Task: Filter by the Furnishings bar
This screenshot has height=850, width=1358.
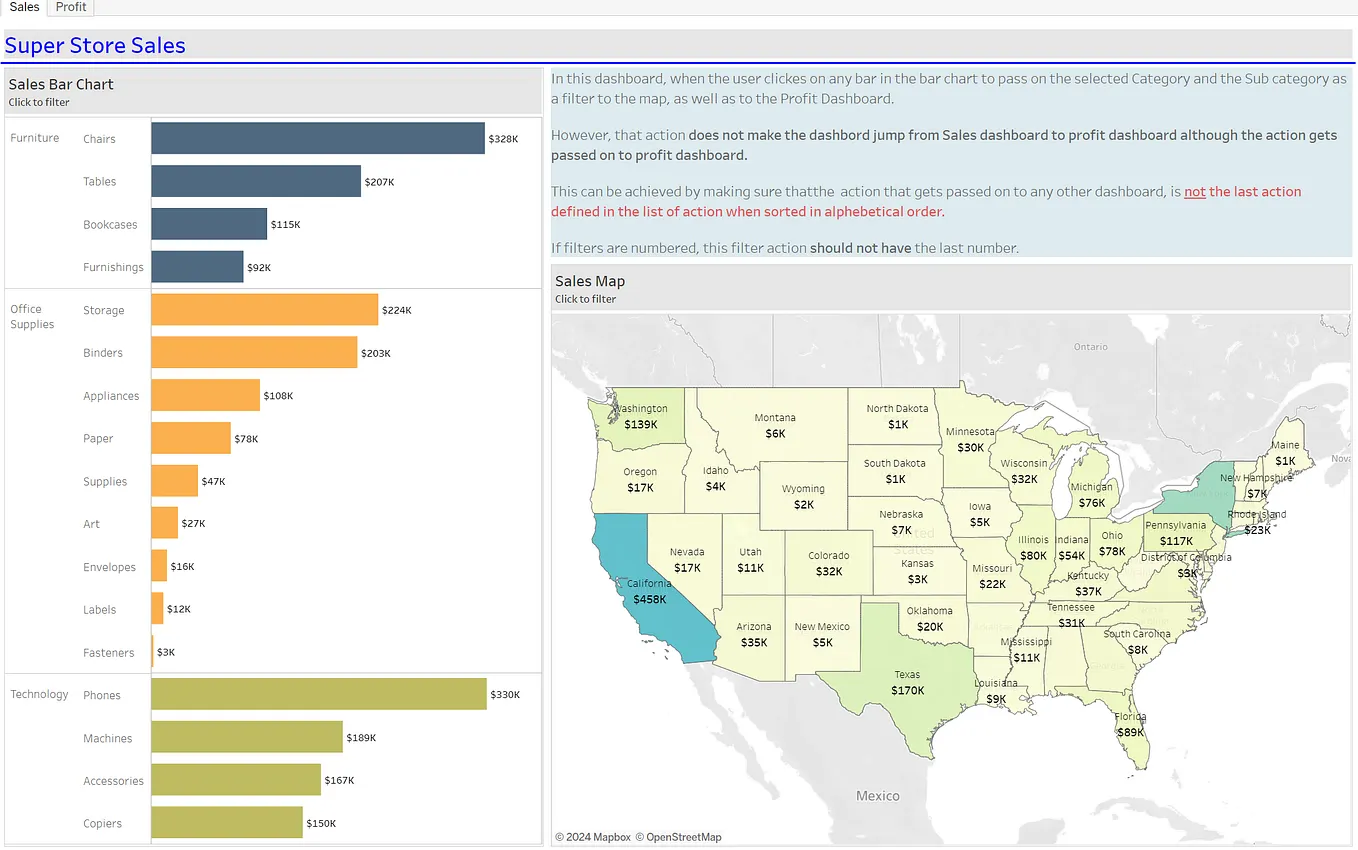Action: [197, 267]
